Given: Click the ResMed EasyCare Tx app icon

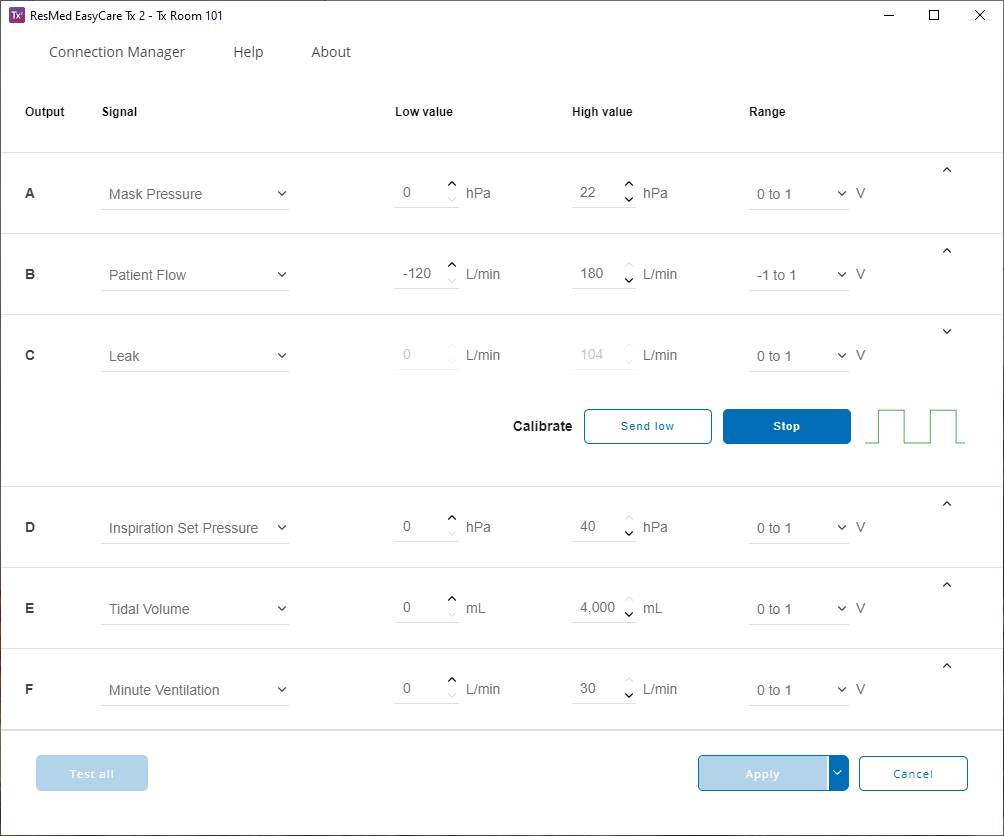Looking at the screenshot, I should pos(17,15).
